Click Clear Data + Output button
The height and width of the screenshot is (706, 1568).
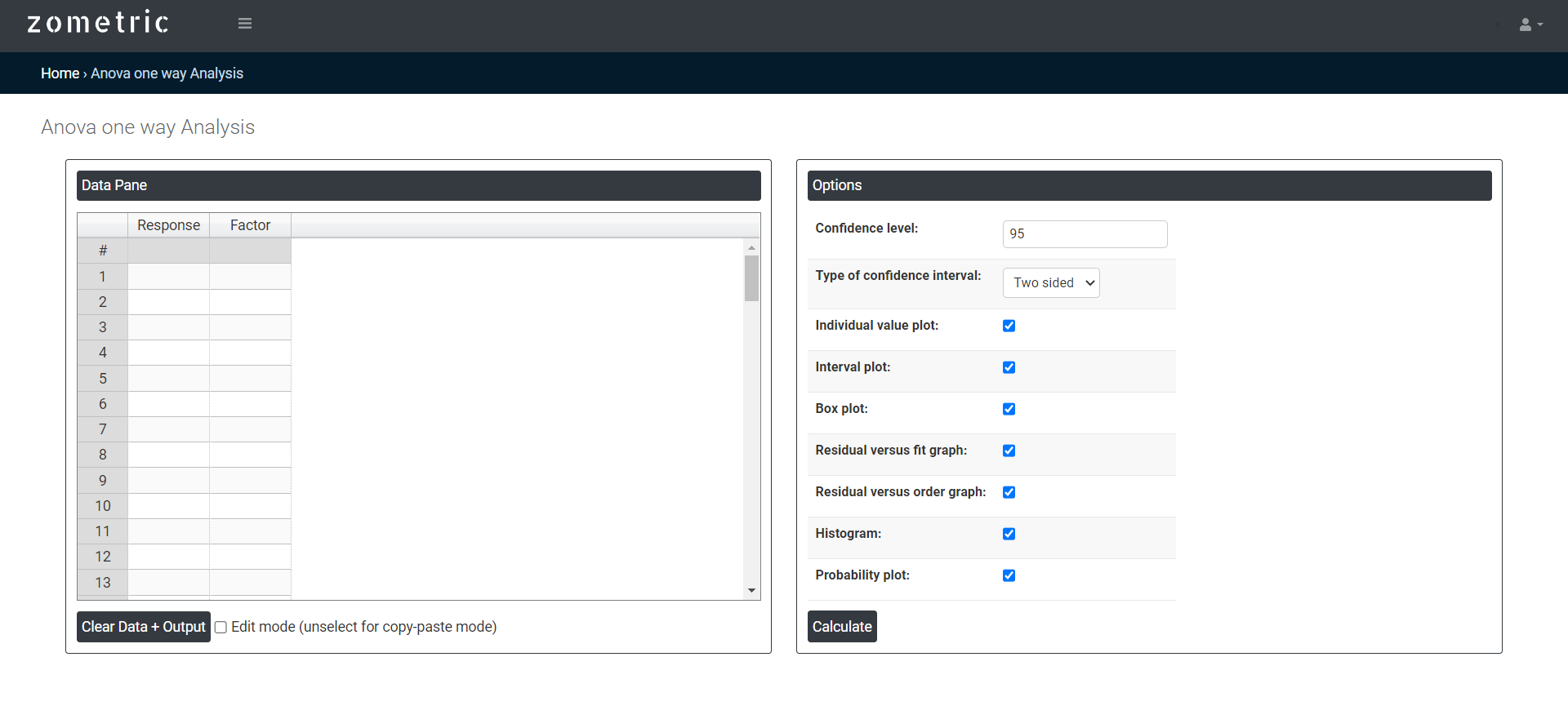point(143,627)
